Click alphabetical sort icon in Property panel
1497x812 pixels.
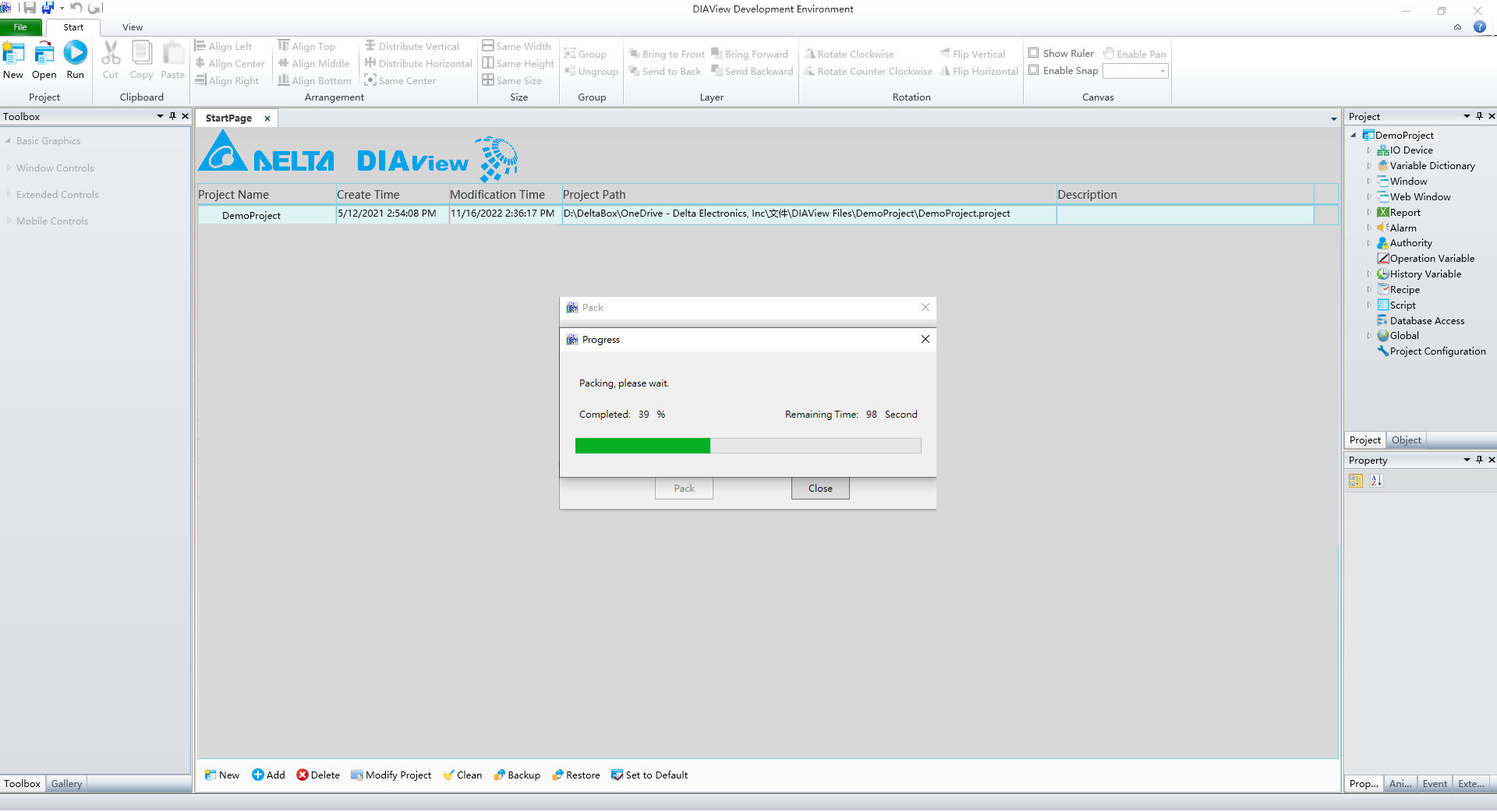[x=1377, y=481]
